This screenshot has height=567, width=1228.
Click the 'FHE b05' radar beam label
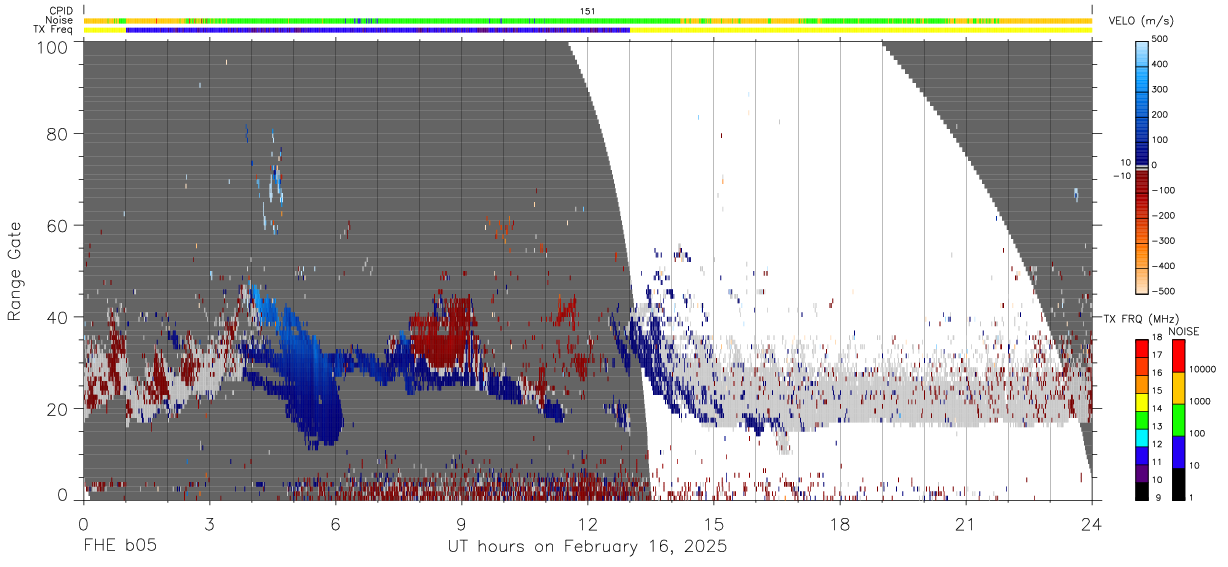click(x=120, y=547)
